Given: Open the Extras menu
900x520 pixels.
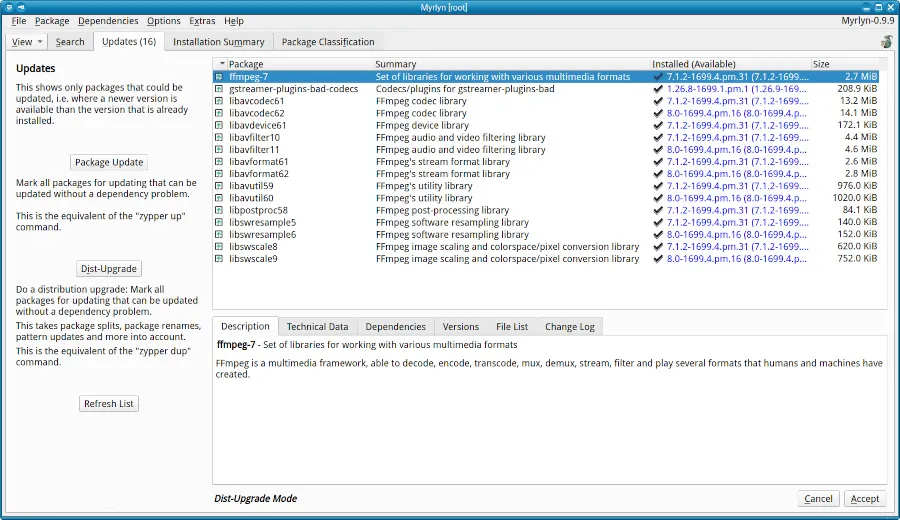Looking at the screenshot, I should point(202,21).
